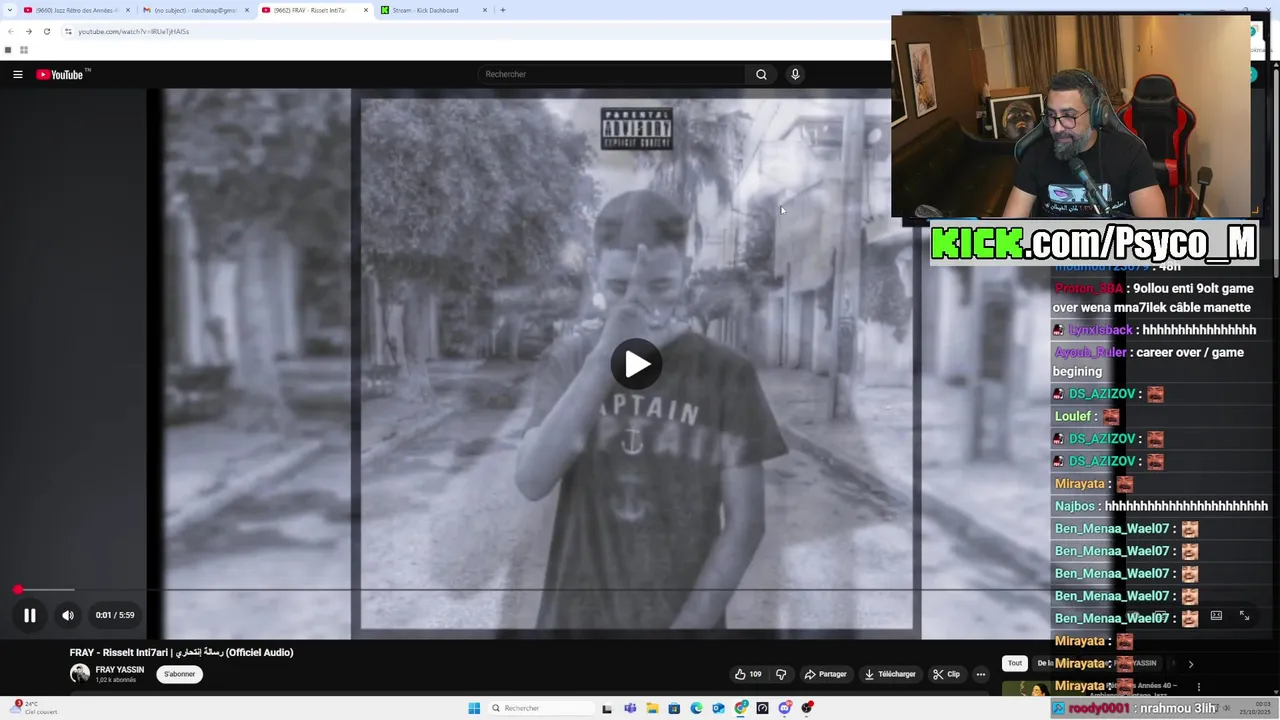Screen dimensions: 1280x720
Task: Focus the YouTube Rechercher search field
Action: coord(612,74)
